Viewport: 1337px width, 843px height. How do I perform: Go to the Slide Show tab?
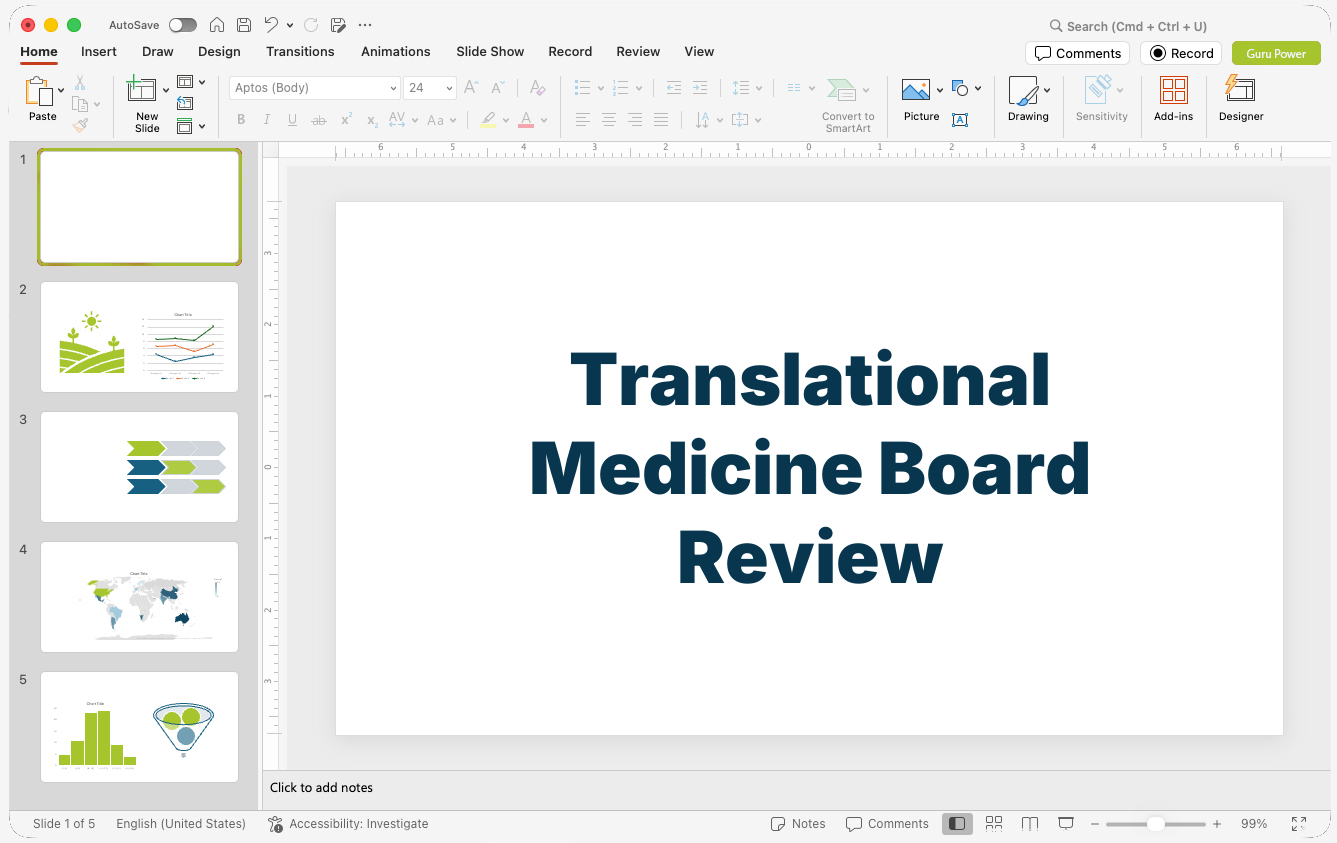(490, 52)
